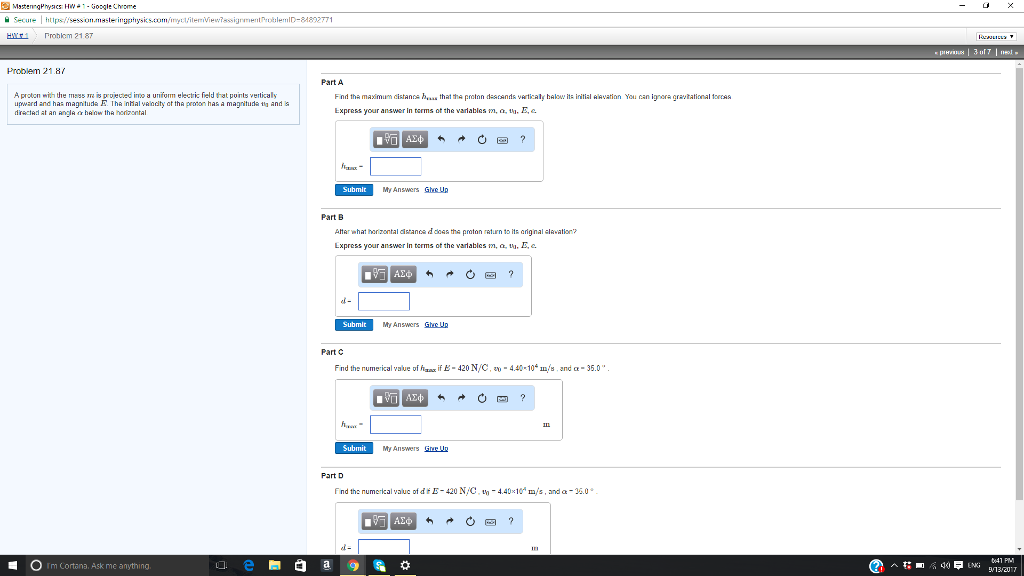Image resolution: width=1024 pixels, height=576 pixels.
Task: Open Amazon app from taskbar
Action: [327, 566]
